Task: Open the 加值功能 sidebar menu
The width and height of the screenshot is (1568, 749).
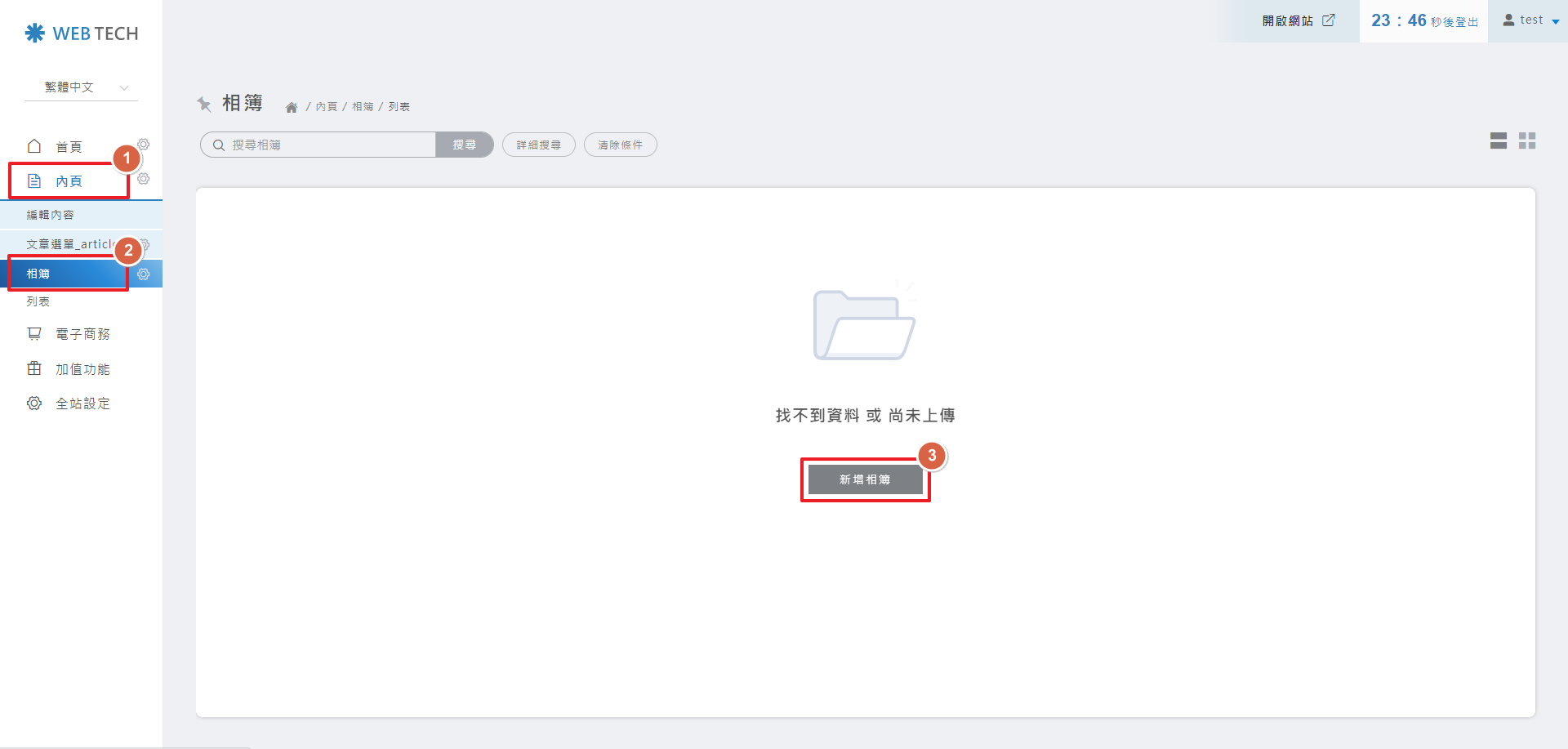Action: (82, 369)
